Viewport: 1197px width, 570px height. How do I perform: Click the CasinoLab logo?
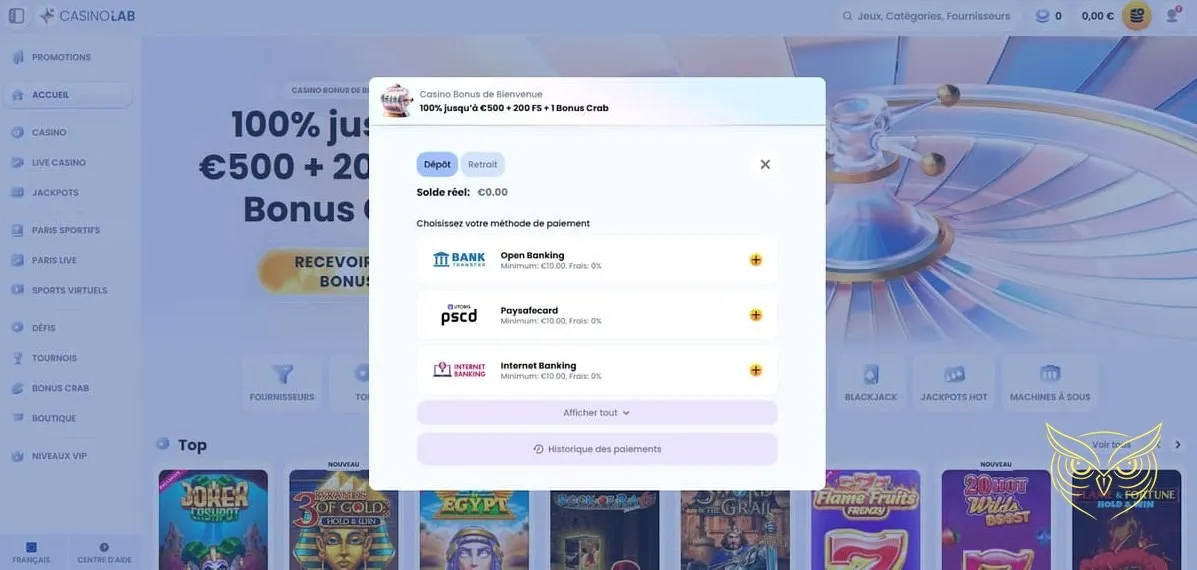(x=87, y=15)
